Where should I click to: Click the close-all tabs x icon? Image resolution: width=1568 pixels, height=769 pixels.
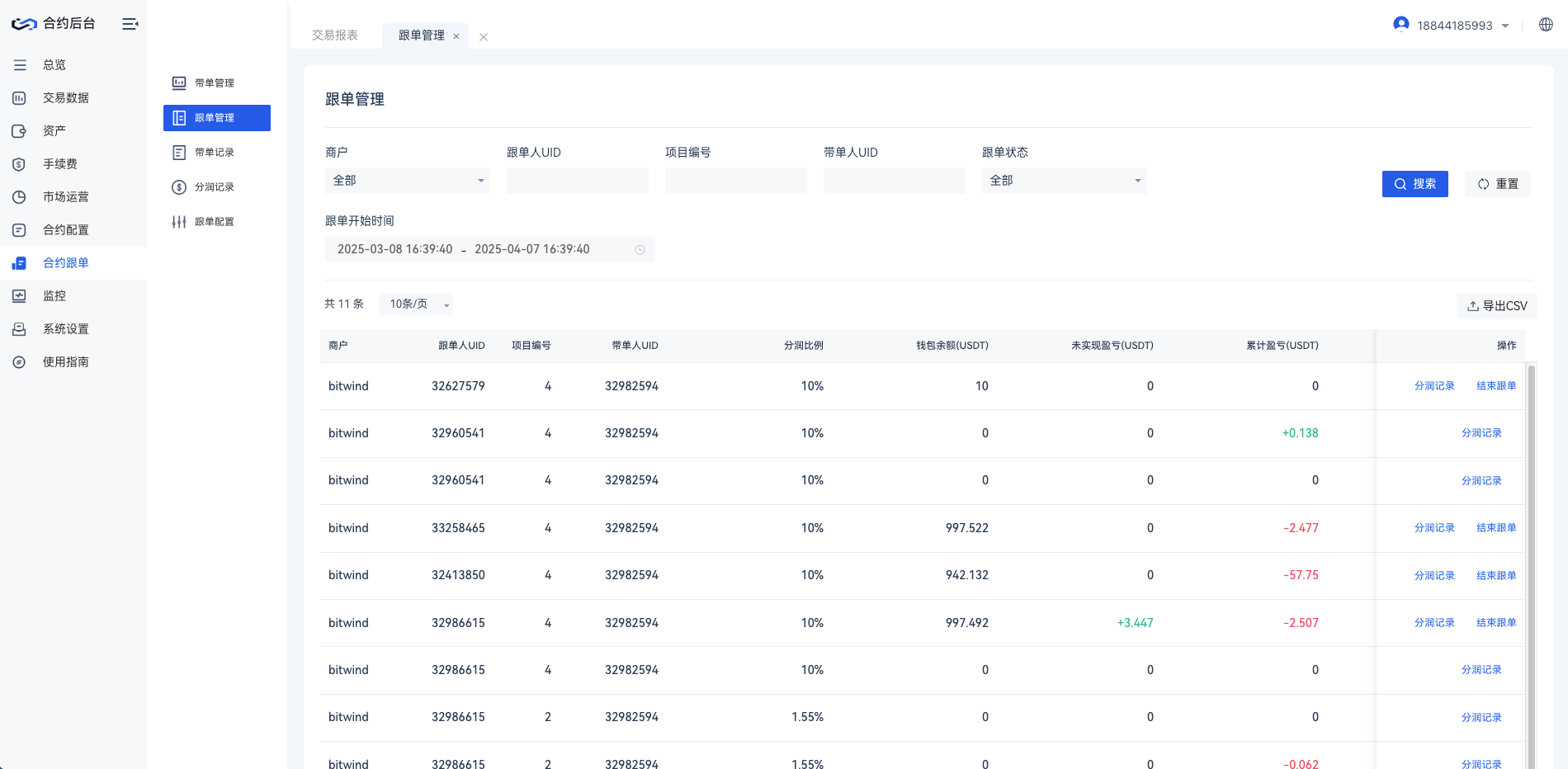(484, 37)
